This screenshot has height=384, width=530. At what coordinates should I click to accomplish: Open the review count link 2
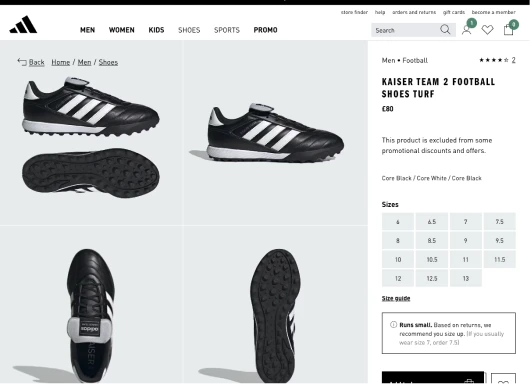(x=513, y=60)
